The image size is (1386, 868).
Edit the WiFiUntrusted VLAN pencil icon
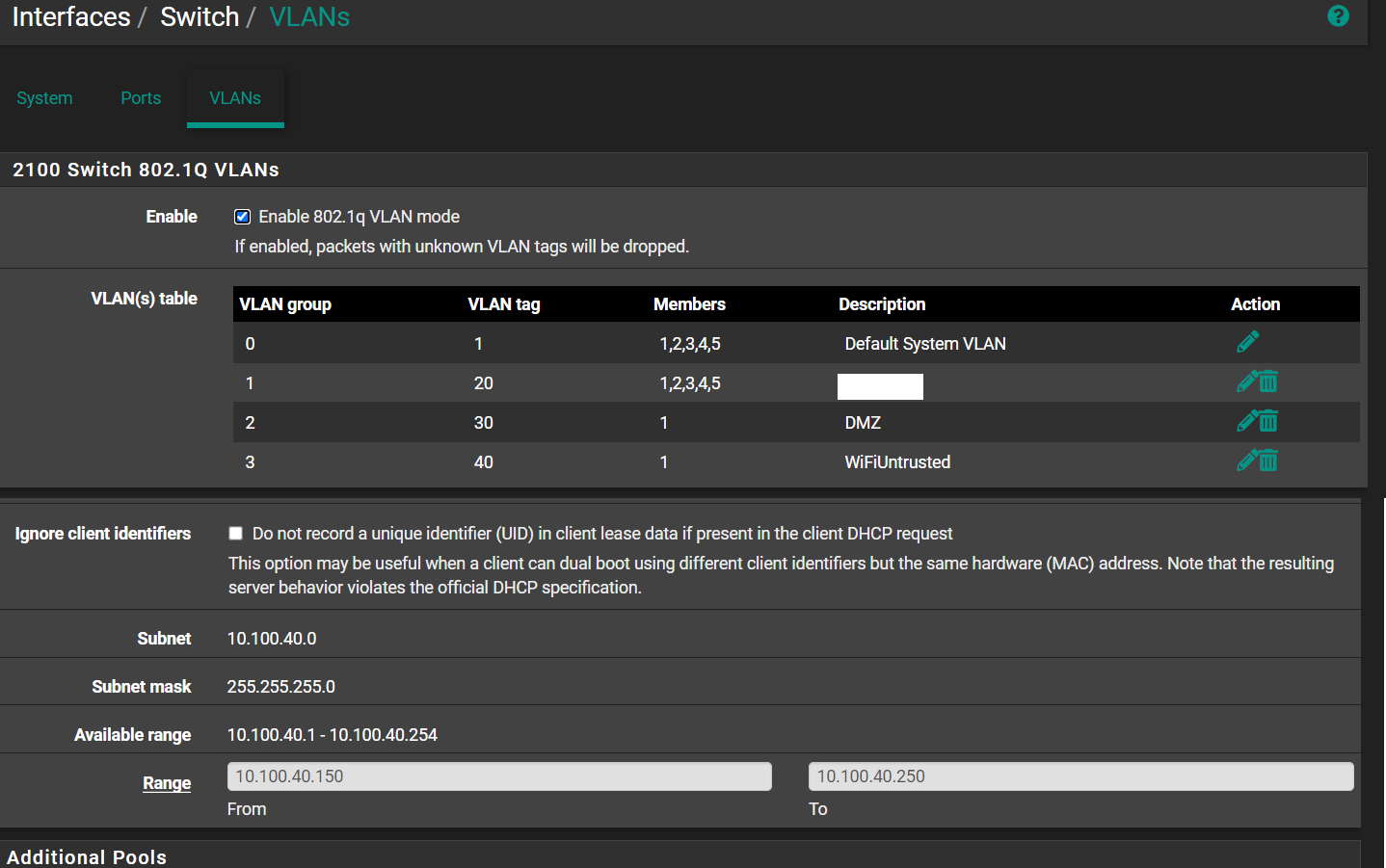click(x=1246, y=460)
